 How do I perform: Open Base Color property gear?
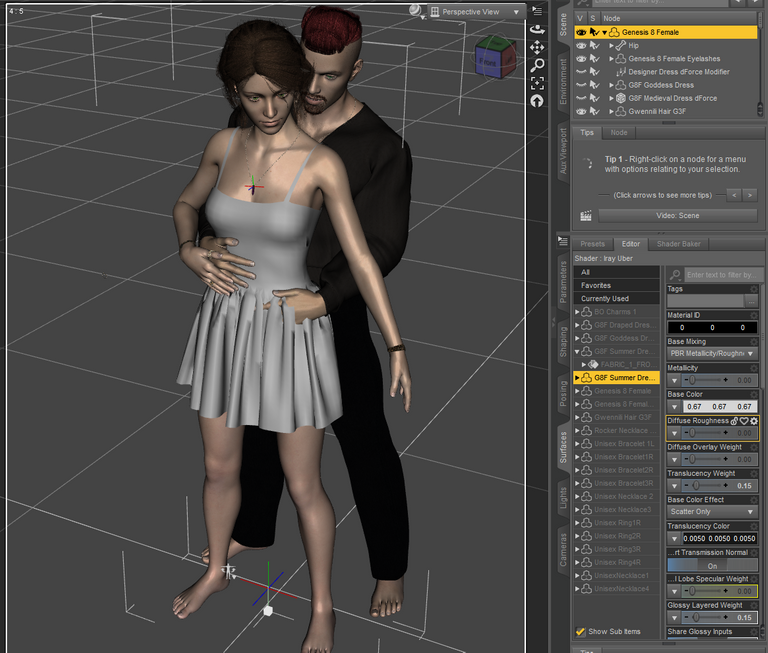click(754, 394)
